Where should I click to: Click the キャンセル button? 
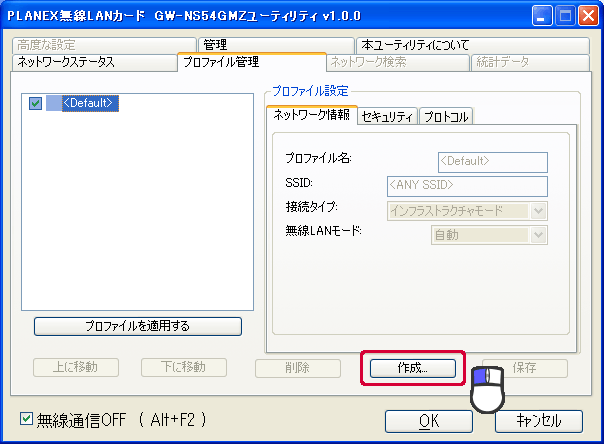[539, 421]
